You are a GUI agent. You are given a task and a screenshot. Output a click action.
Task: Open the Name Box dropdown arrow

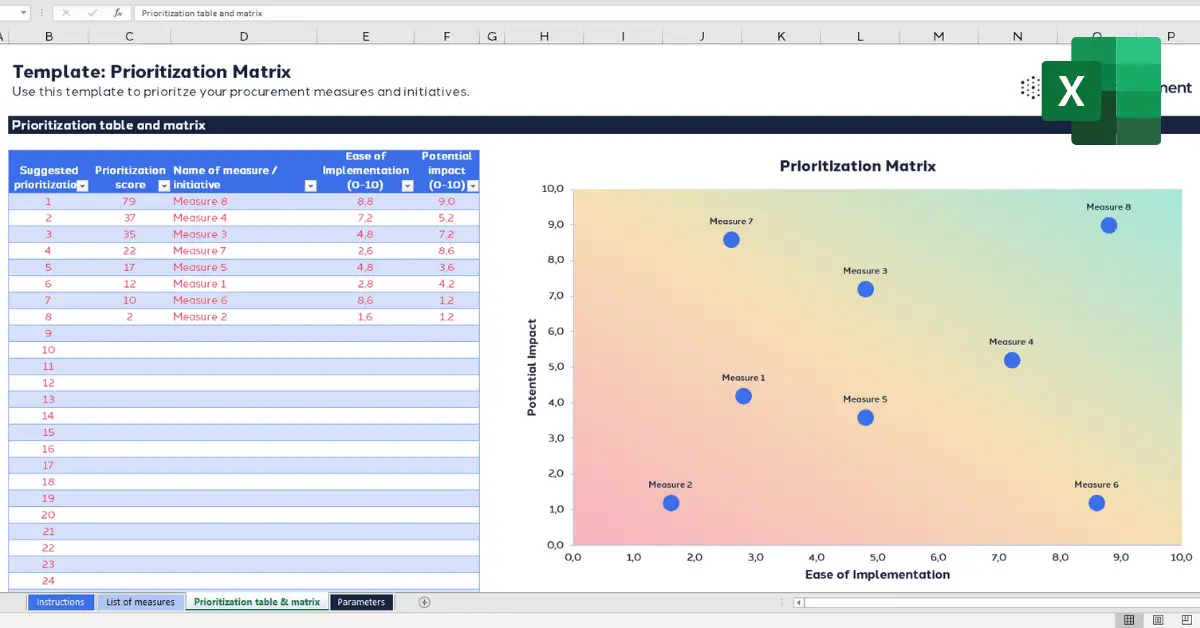pyautogui.click(x=22, y=12)
